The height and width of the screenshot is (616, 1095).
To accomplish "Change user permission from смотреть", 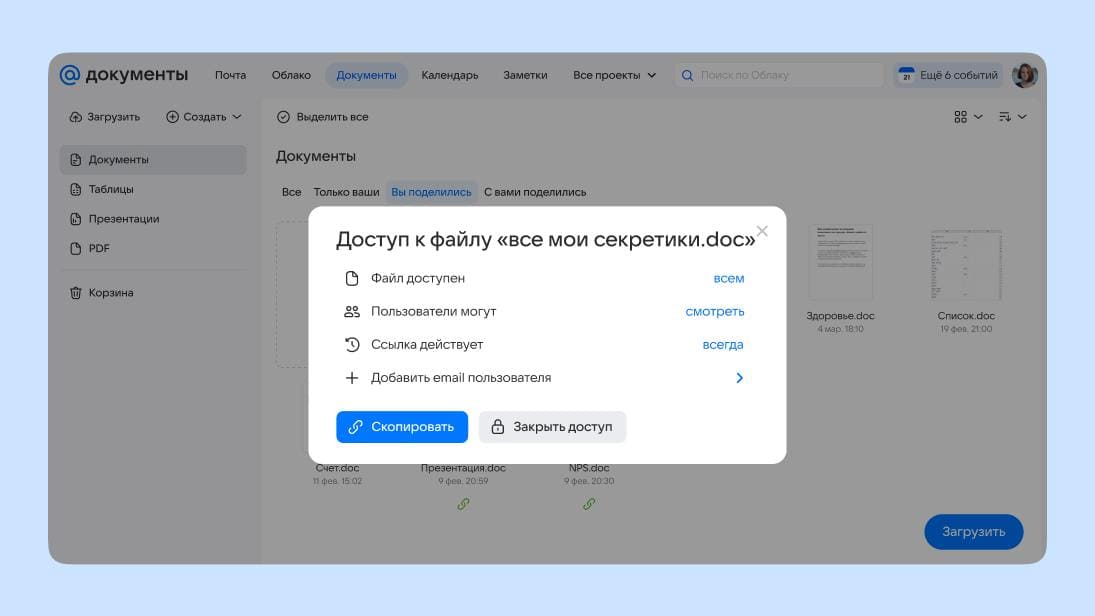I will click(x=714, y=311).
